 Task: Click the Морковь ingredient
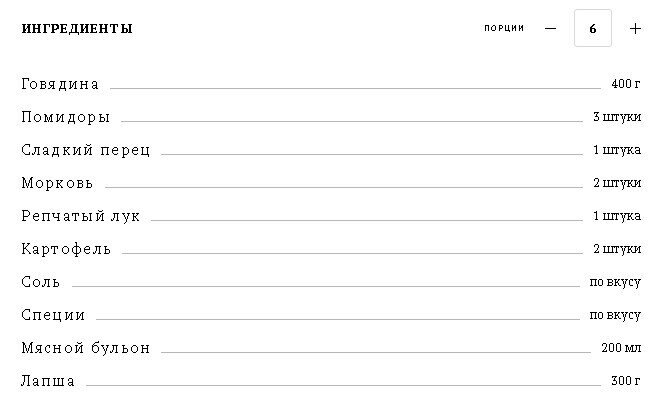tap(57, 183)
